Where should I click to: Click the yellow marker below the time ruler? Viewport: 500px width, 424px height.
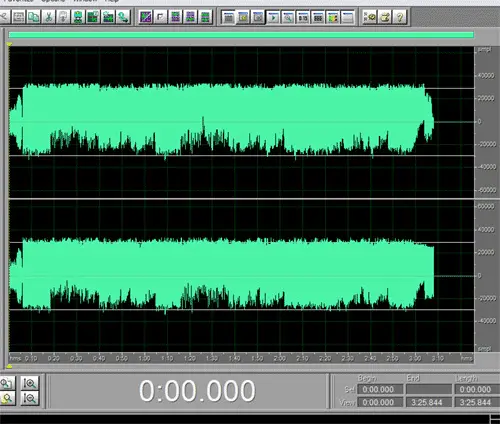pyautogui.click(x=9, y=366)
